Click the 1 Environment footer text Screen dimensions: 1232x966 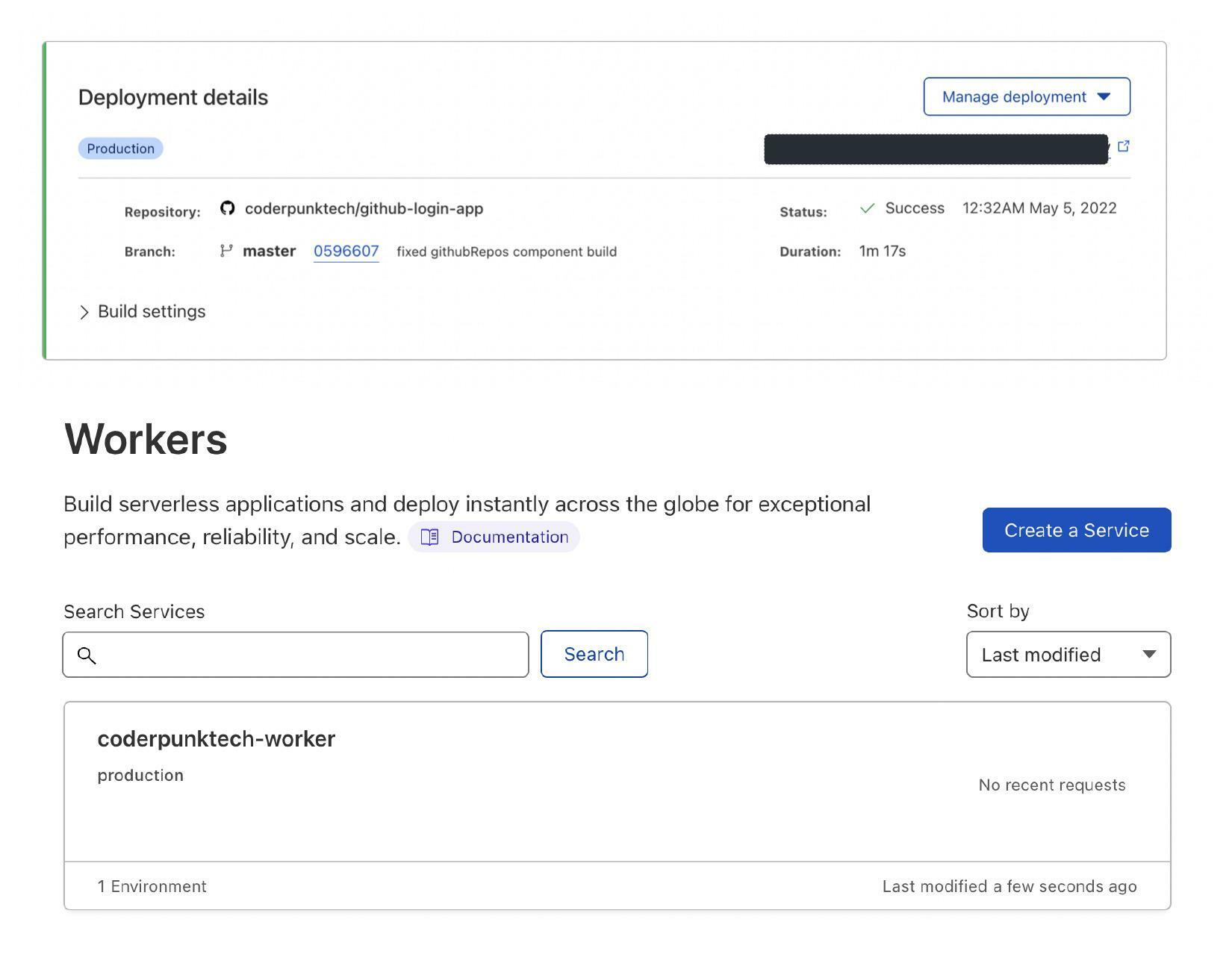pyautogui.click(x=152, y=886)
